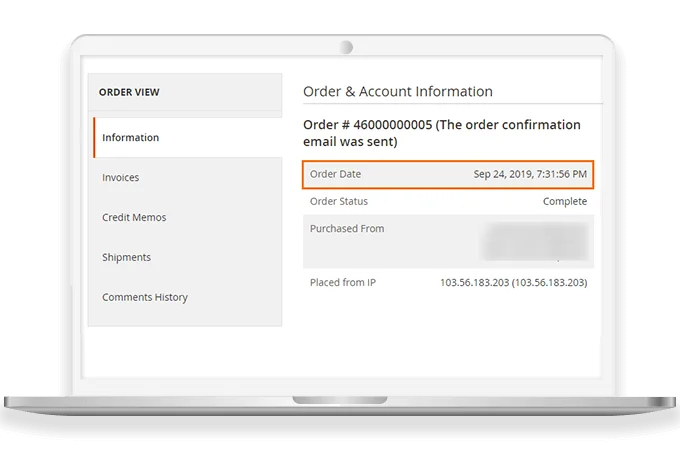
Task: Go to the Shipments tab
Action: pyautogui.click(x=127, y=258)
